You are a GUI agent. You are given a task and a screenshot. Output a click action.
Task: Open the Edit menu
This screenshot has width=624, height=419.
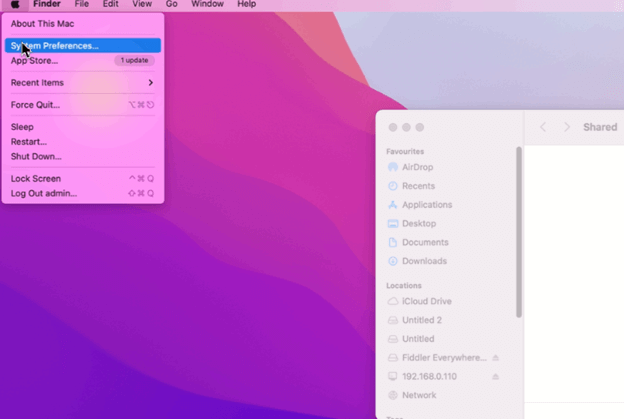coord(110,4)
